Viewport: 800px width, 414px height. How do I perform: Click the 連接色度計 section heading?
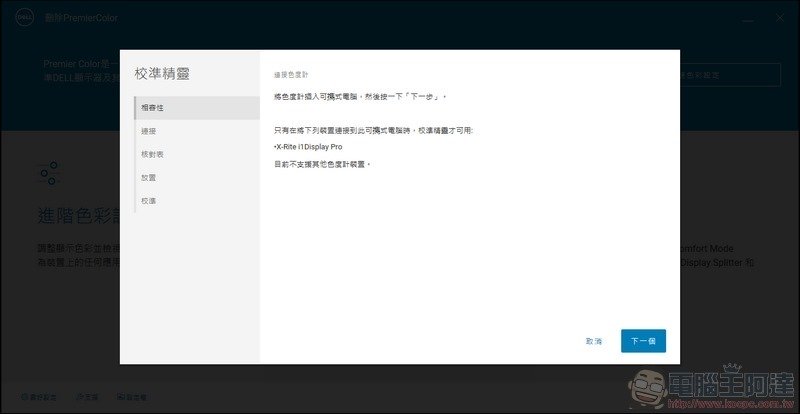click(291, 76)
